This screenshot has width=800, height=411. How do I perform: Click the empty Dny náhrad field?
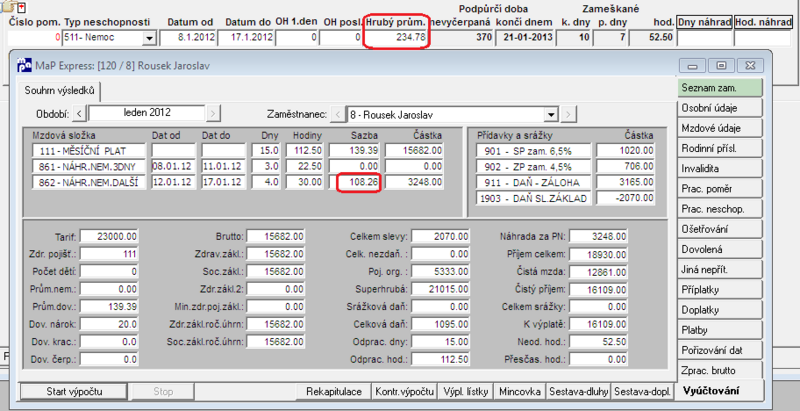tap(704, 38)
